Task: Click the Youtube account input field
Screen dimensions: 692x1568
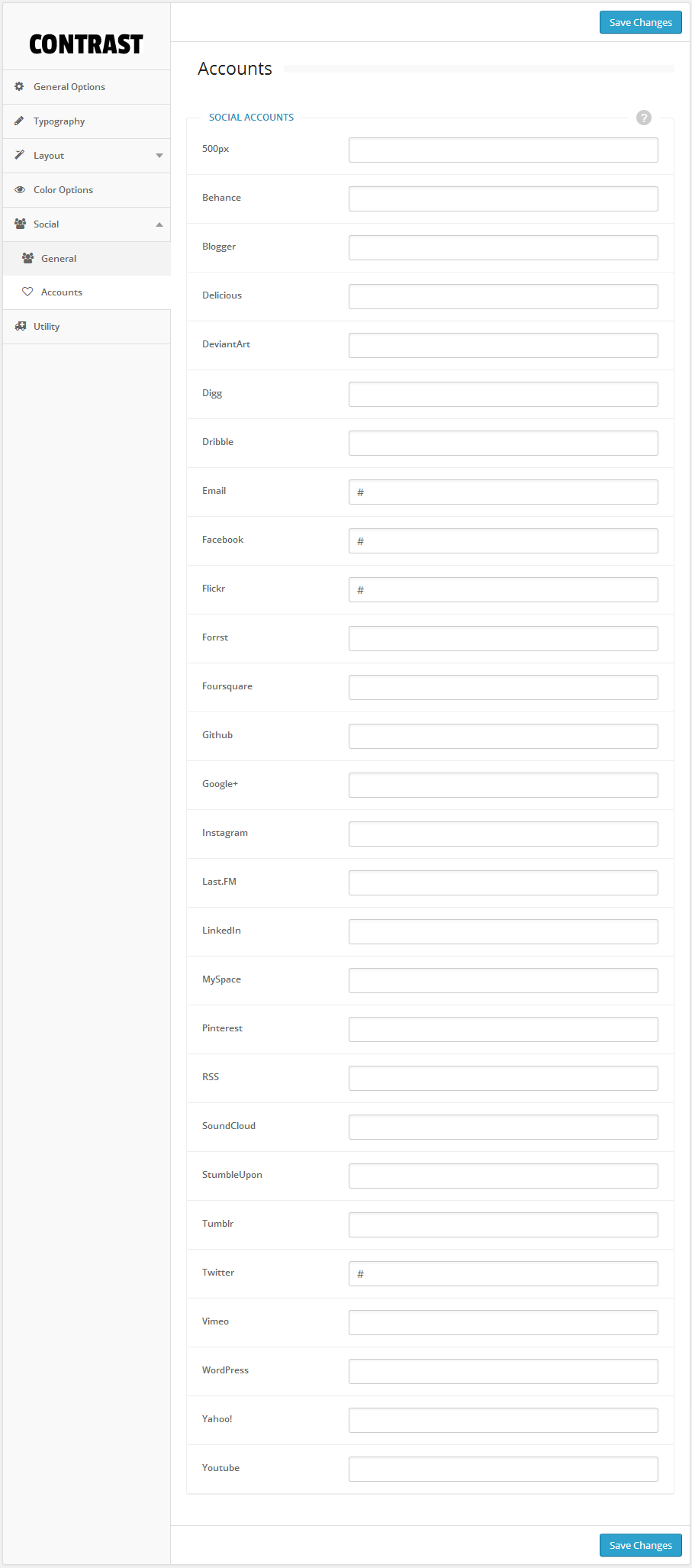Action: (503, 1470)
